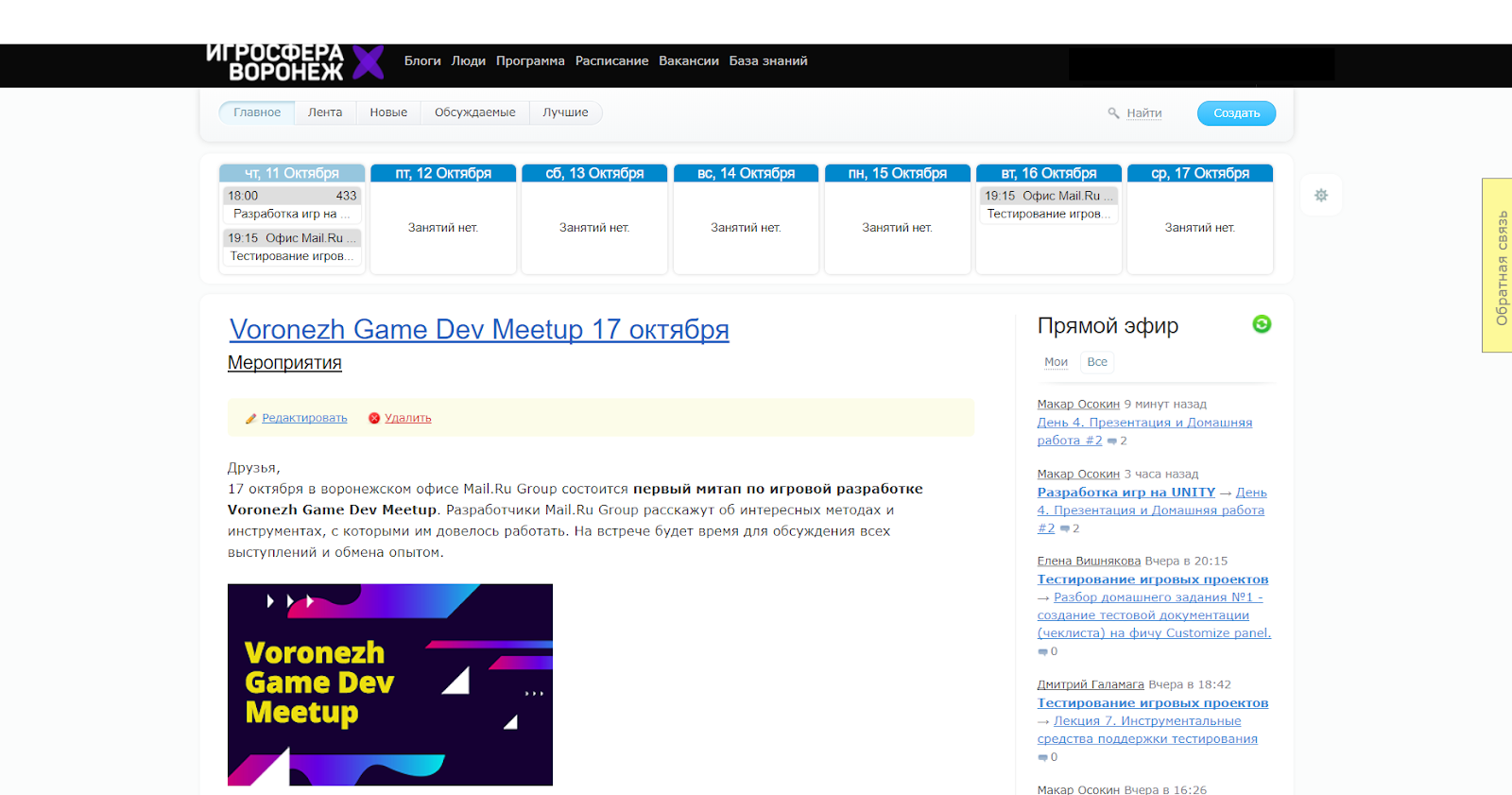This screenshot has height=795, width=1512.
Task: Select the Главное tab
Action: coord(257,112)
